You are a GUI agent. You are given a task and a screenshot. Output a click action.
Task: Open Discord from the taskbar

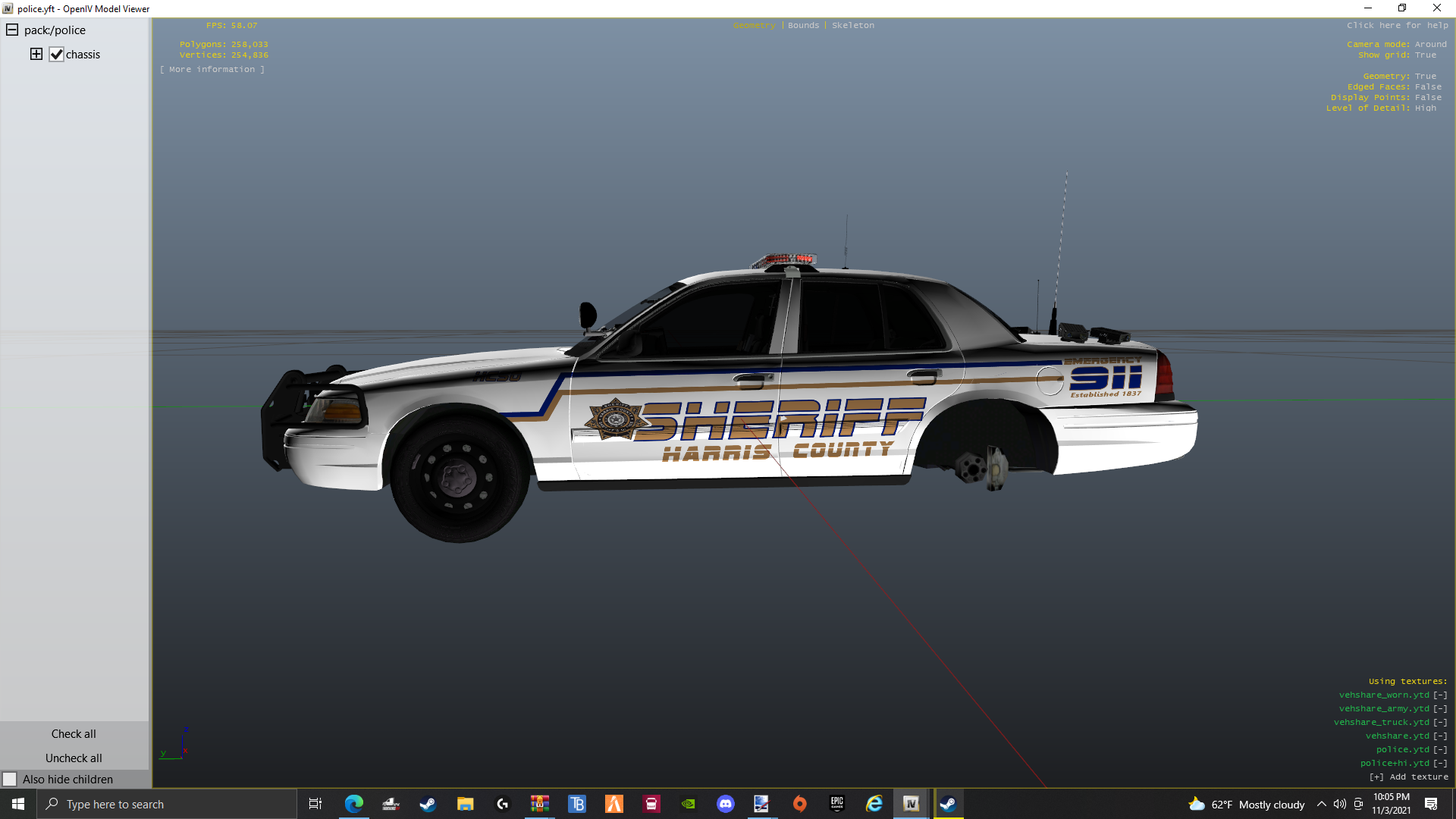726,804
